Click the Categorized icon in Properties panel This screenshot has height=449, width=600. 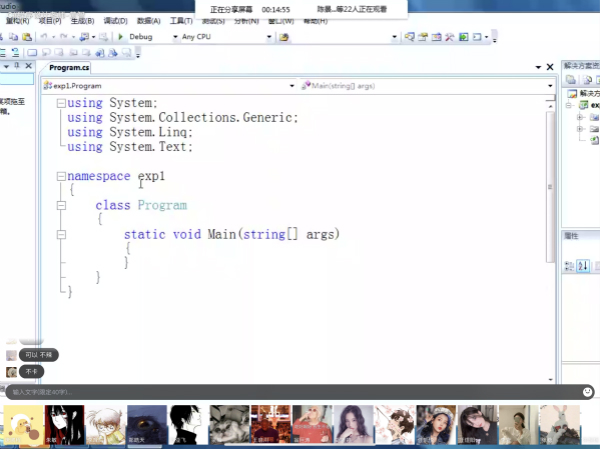[x=570, y=265]
